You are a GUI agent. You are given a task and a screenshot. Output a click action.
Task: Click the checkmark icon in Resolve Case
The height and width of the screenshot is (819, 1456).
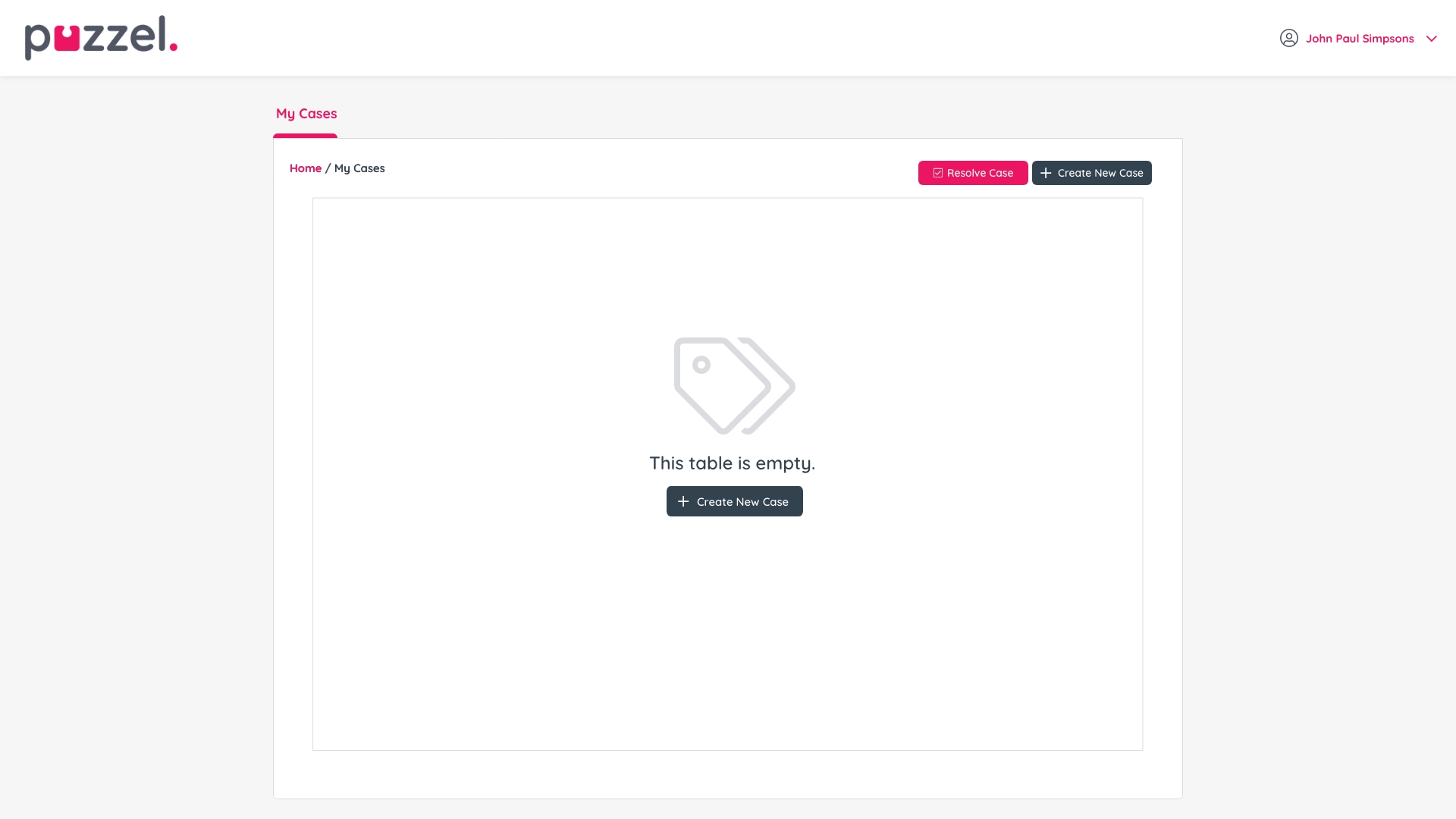click(x=937, y=173)
